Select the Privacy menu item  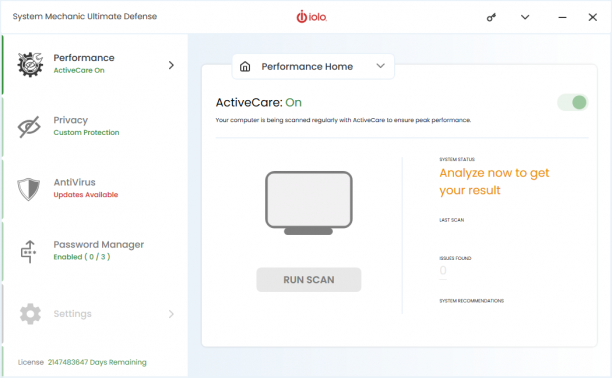click(x=94, y=127)
